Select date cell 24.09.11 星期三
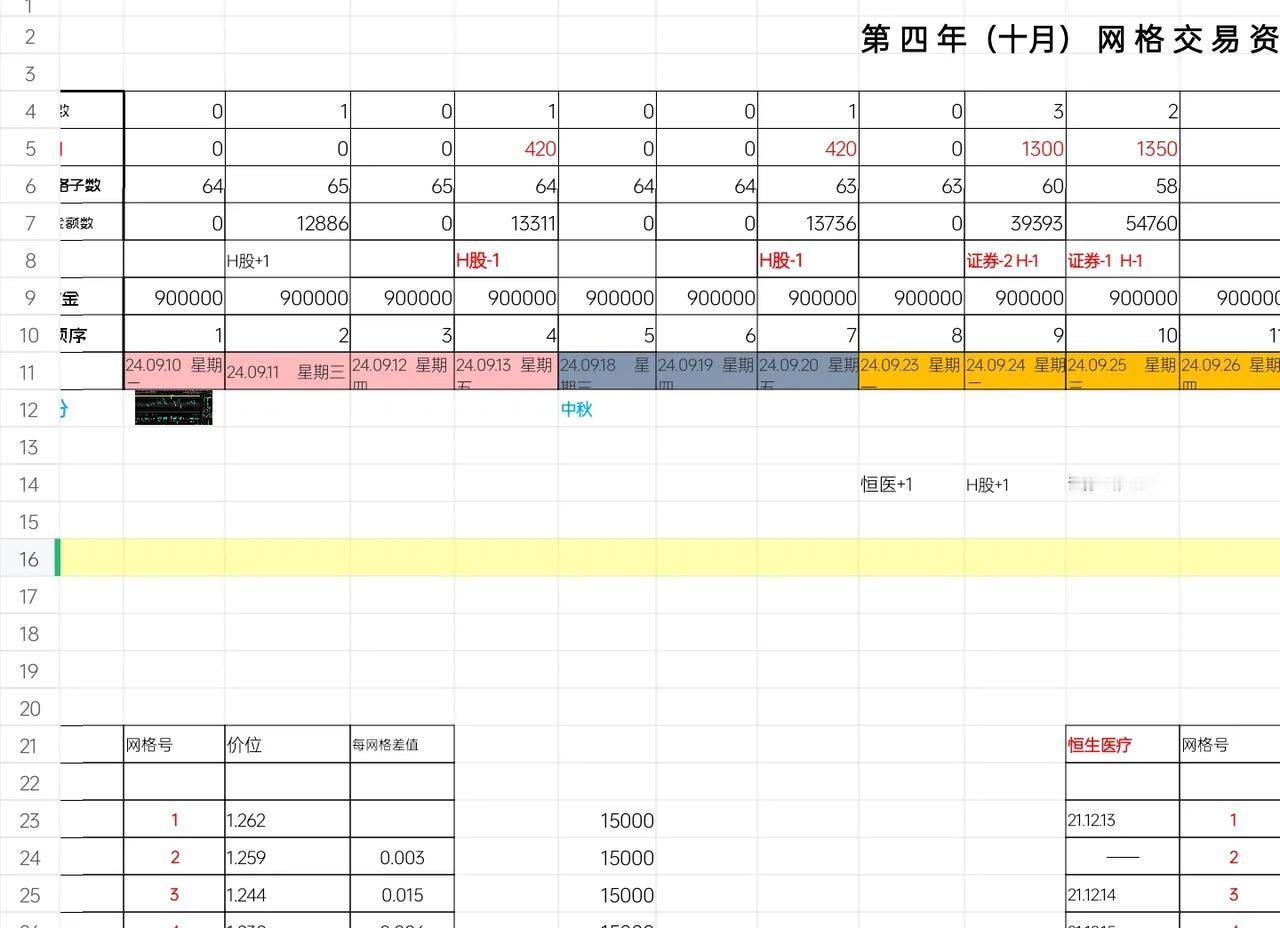Viewport: 1280px width, 928px height. click(288, 371)
